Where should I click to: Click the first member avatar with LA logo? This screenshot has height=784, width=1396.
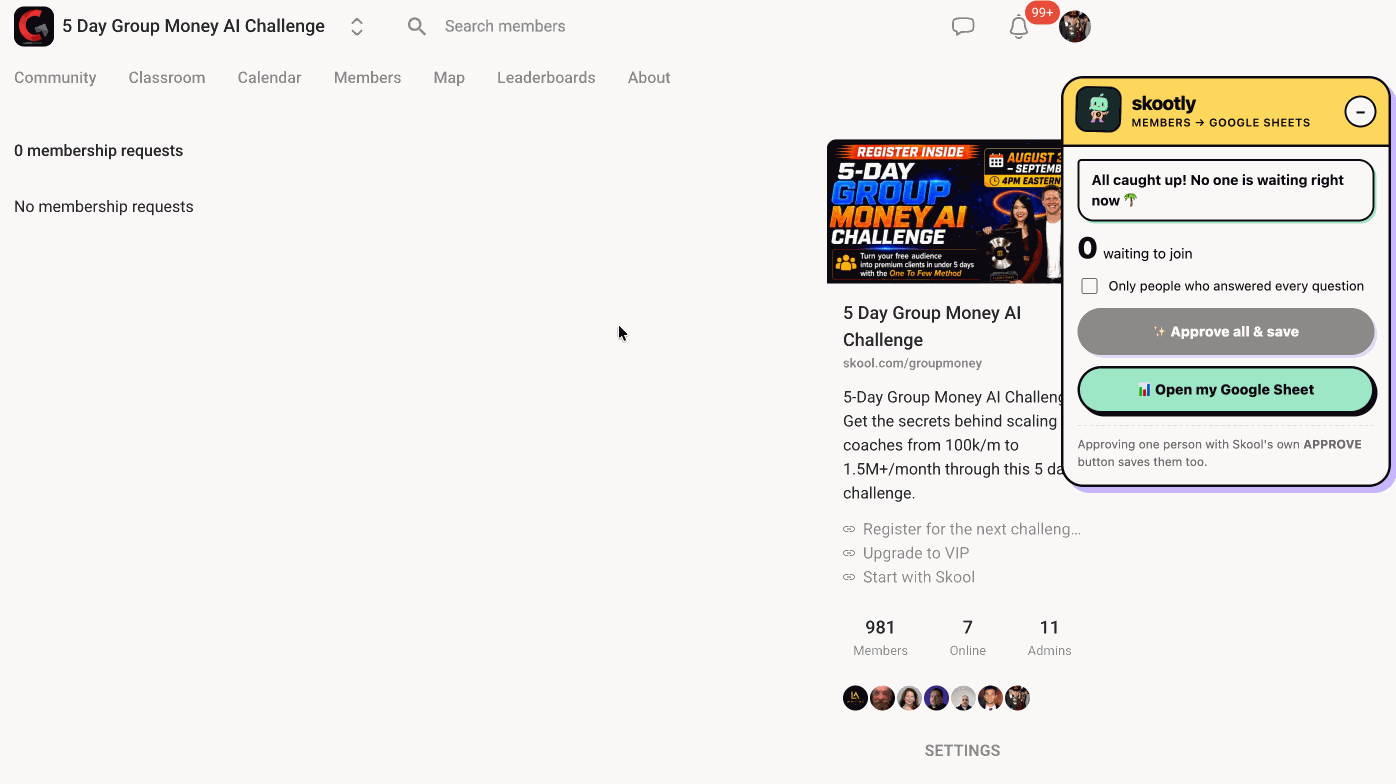(x=855, y=698)
